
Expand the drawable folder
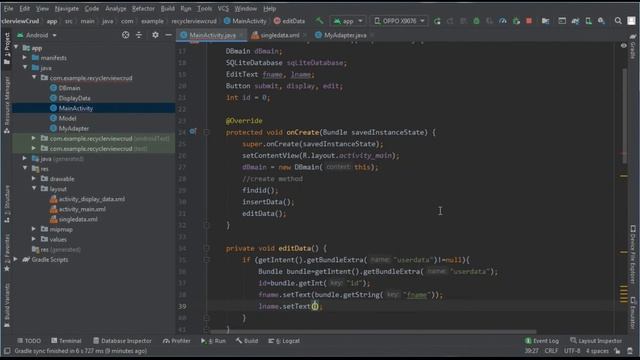34,179
